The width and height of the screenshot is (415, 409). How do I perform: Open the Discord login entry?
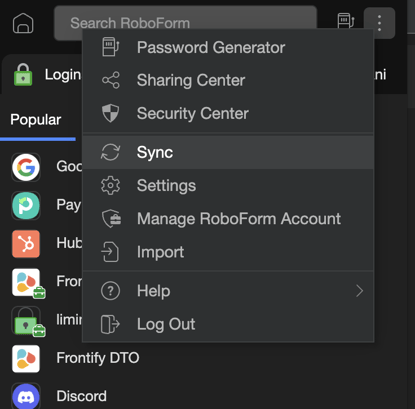click(x=81, y=396)
